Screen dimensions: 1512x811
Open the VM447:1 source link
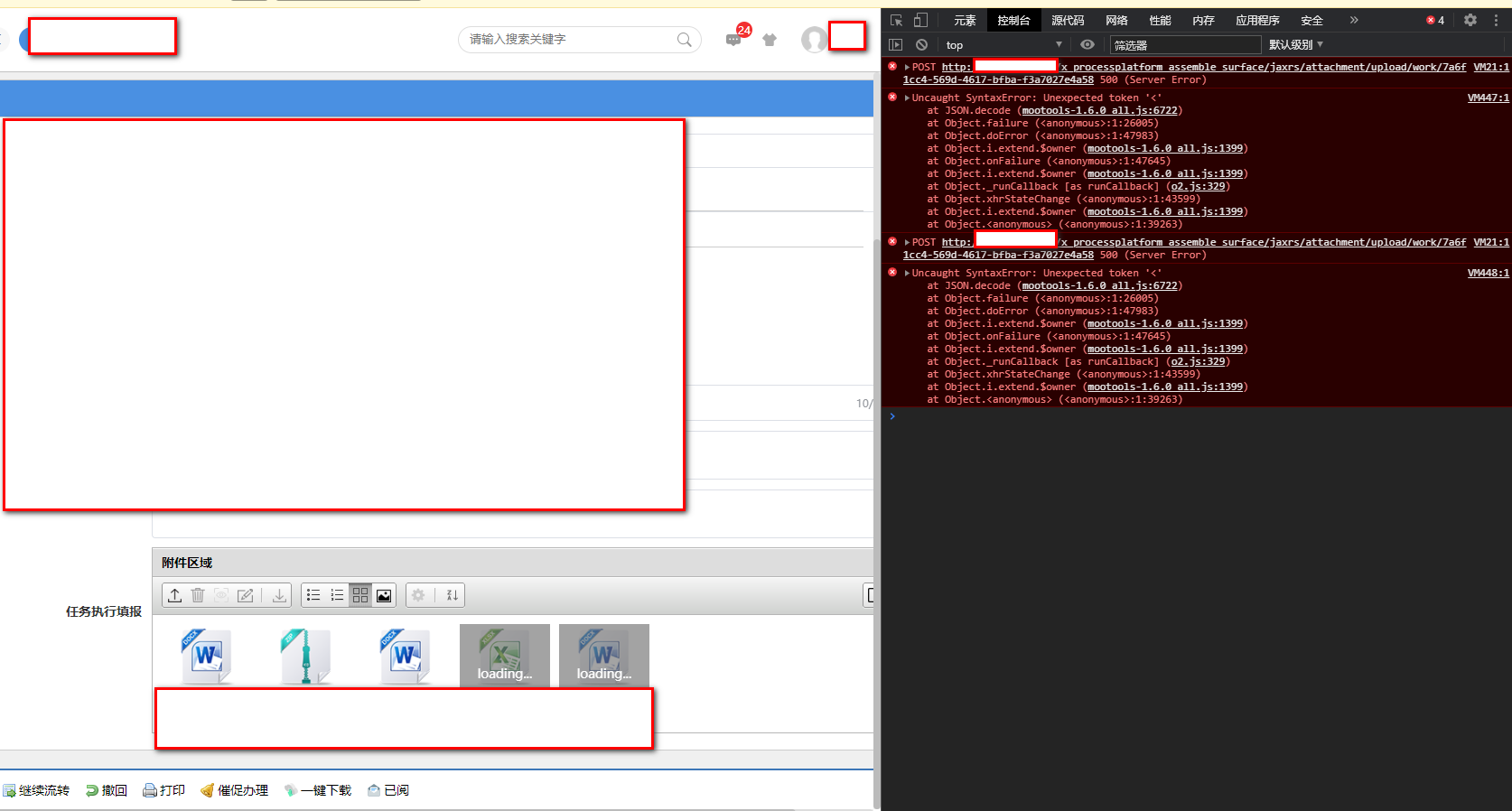tap(1489, 98)
